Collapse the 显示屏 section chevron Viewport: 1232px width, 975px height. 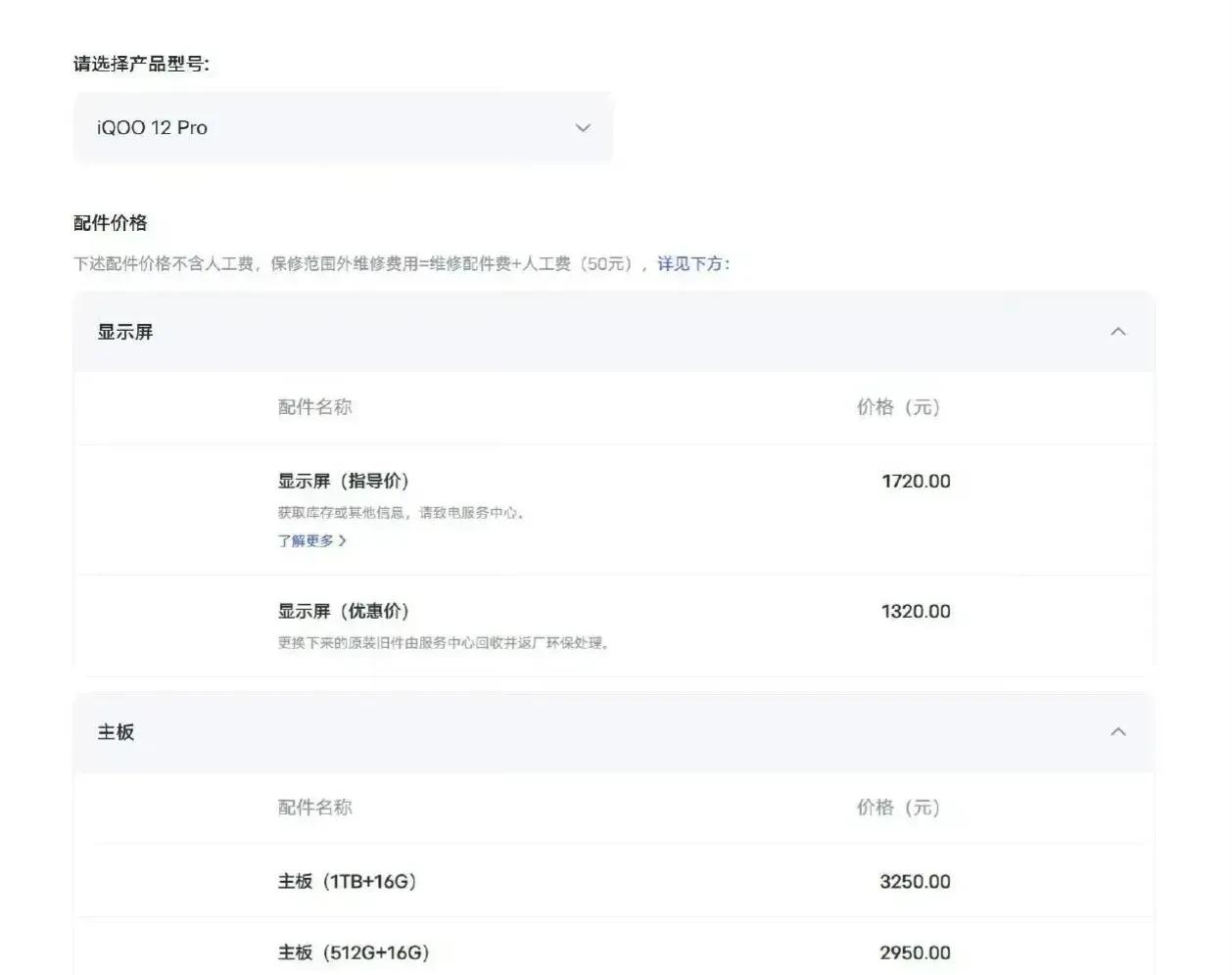click(x=1118, y=332)
